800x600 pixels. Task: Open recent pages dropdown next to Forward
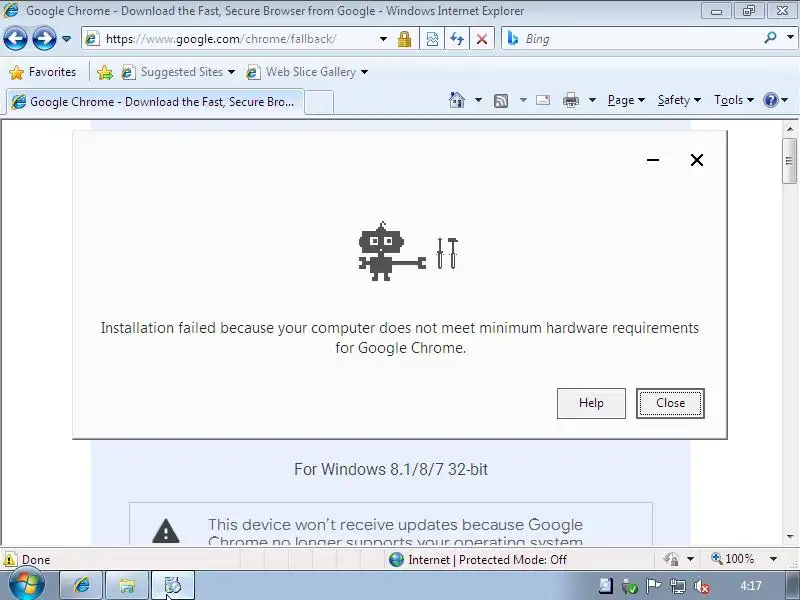[x=66, y=39]
